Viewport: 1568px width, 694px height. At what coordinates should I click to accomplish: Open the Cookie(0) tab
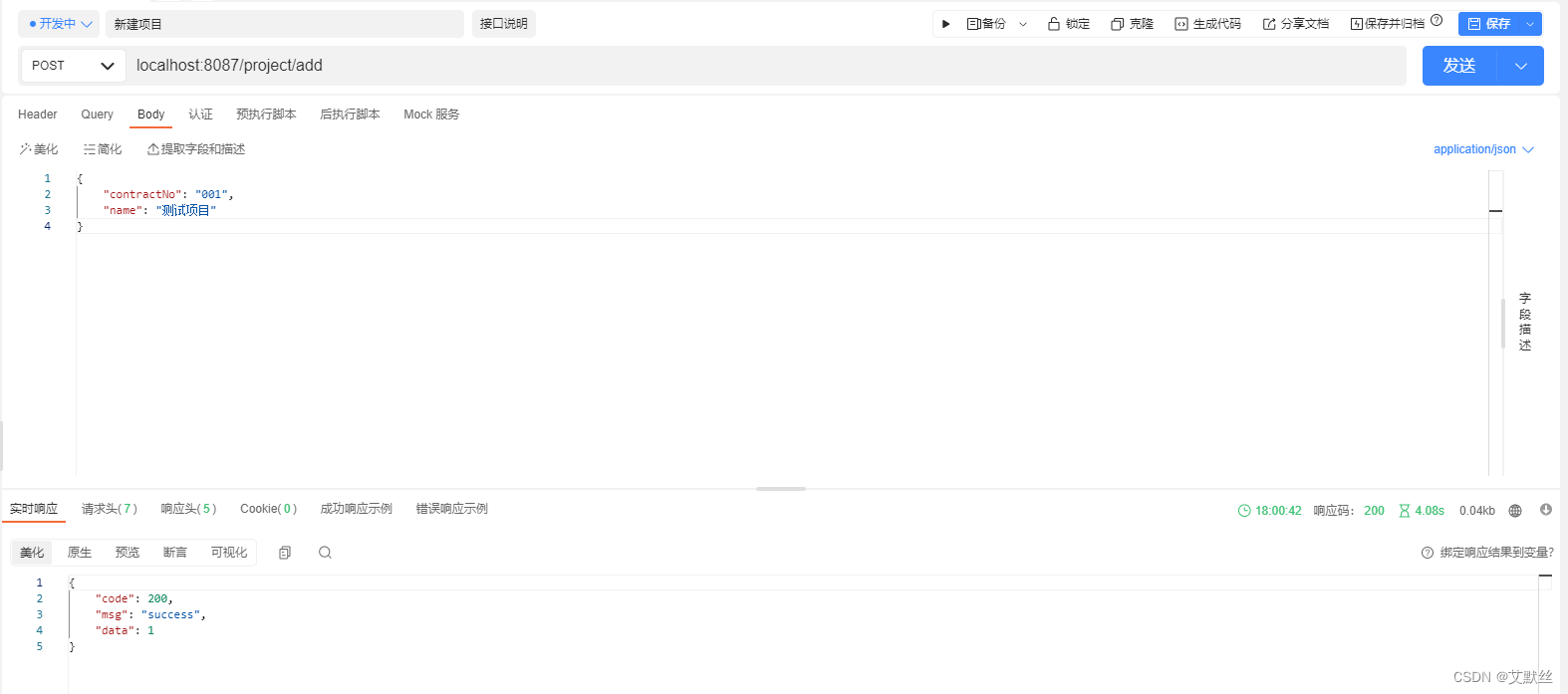point(268,509)
